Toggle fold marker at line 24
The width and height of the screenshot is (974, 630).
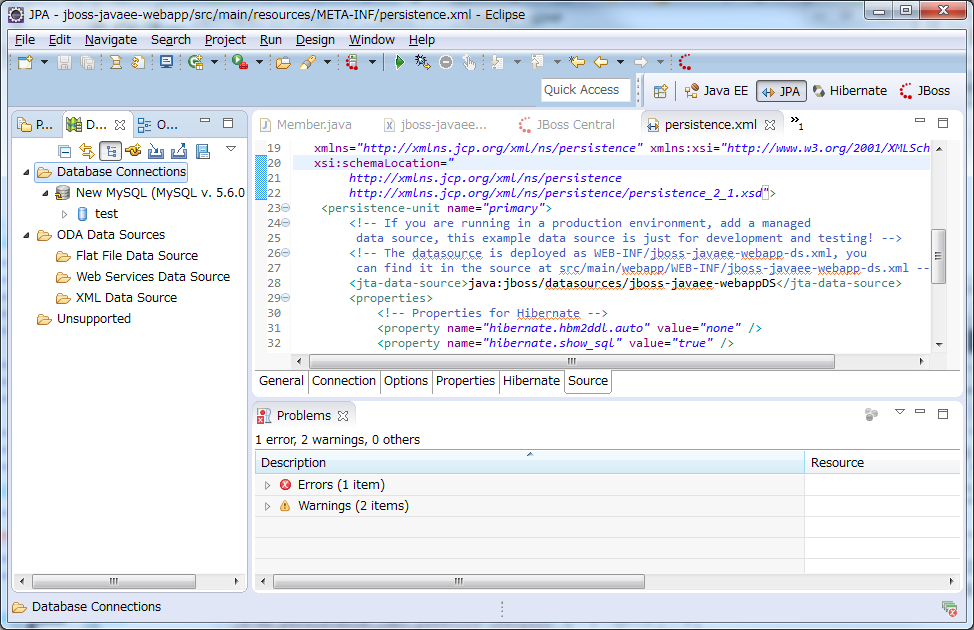[x=286, y=223]
